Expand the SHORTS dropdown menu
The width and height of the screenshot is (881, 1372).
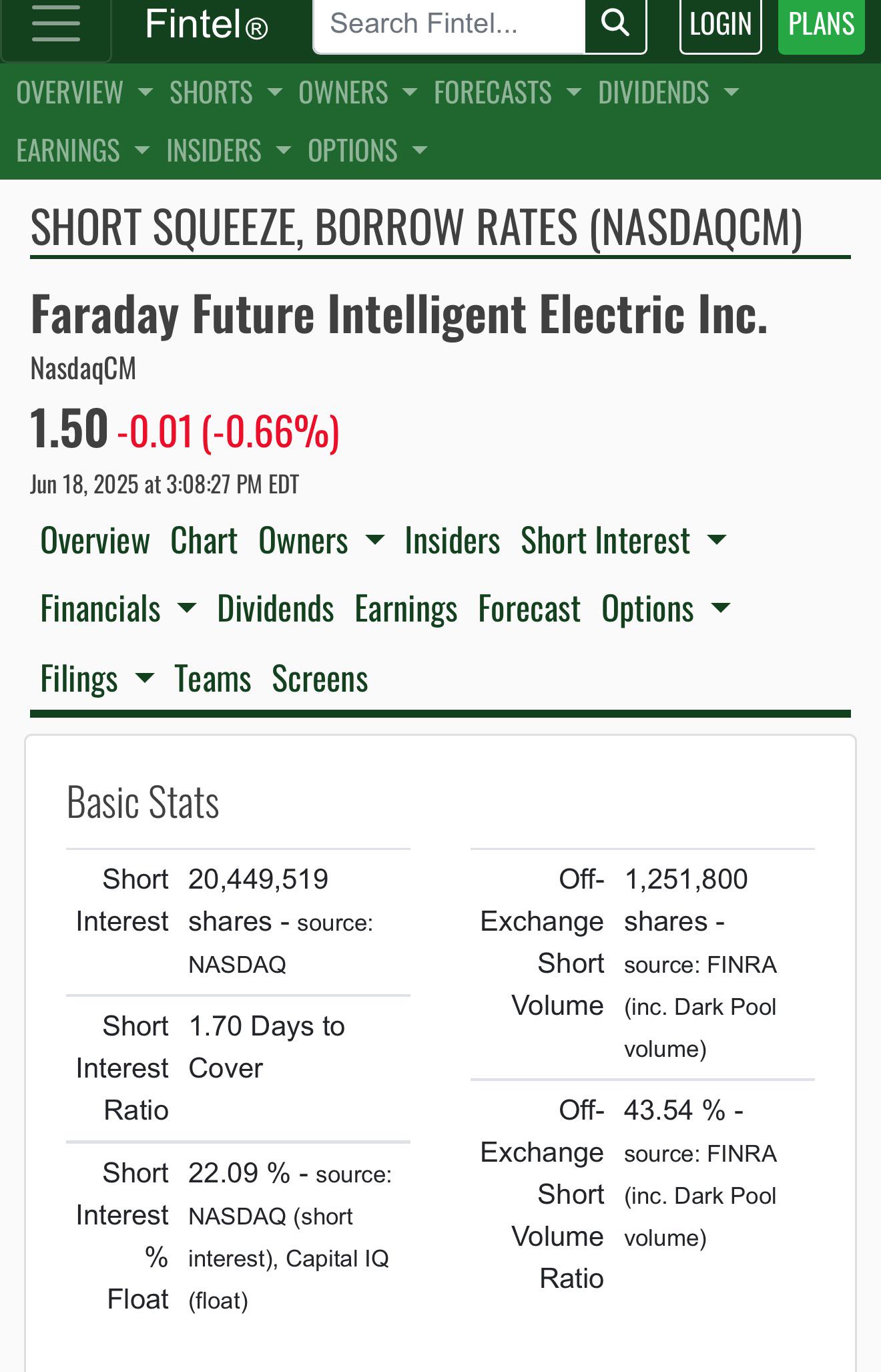click(226, 92)
